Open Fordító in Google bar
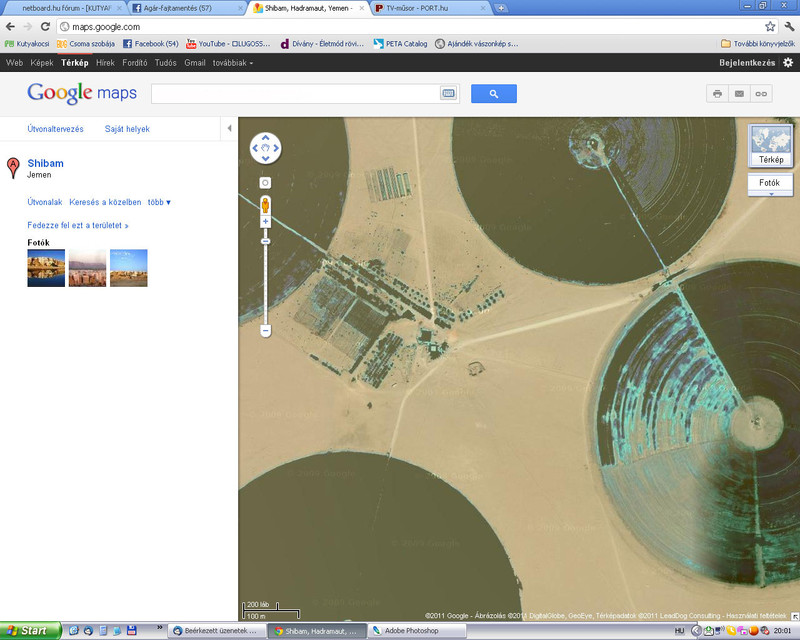Viewport: 800px width, 640px height. pyautogui.click(x=135, y=63)
